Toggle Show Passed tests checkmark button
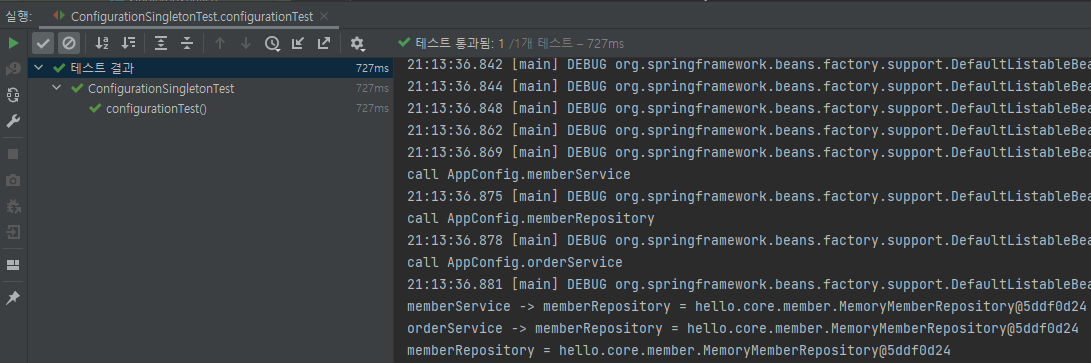 click(43, 43)
